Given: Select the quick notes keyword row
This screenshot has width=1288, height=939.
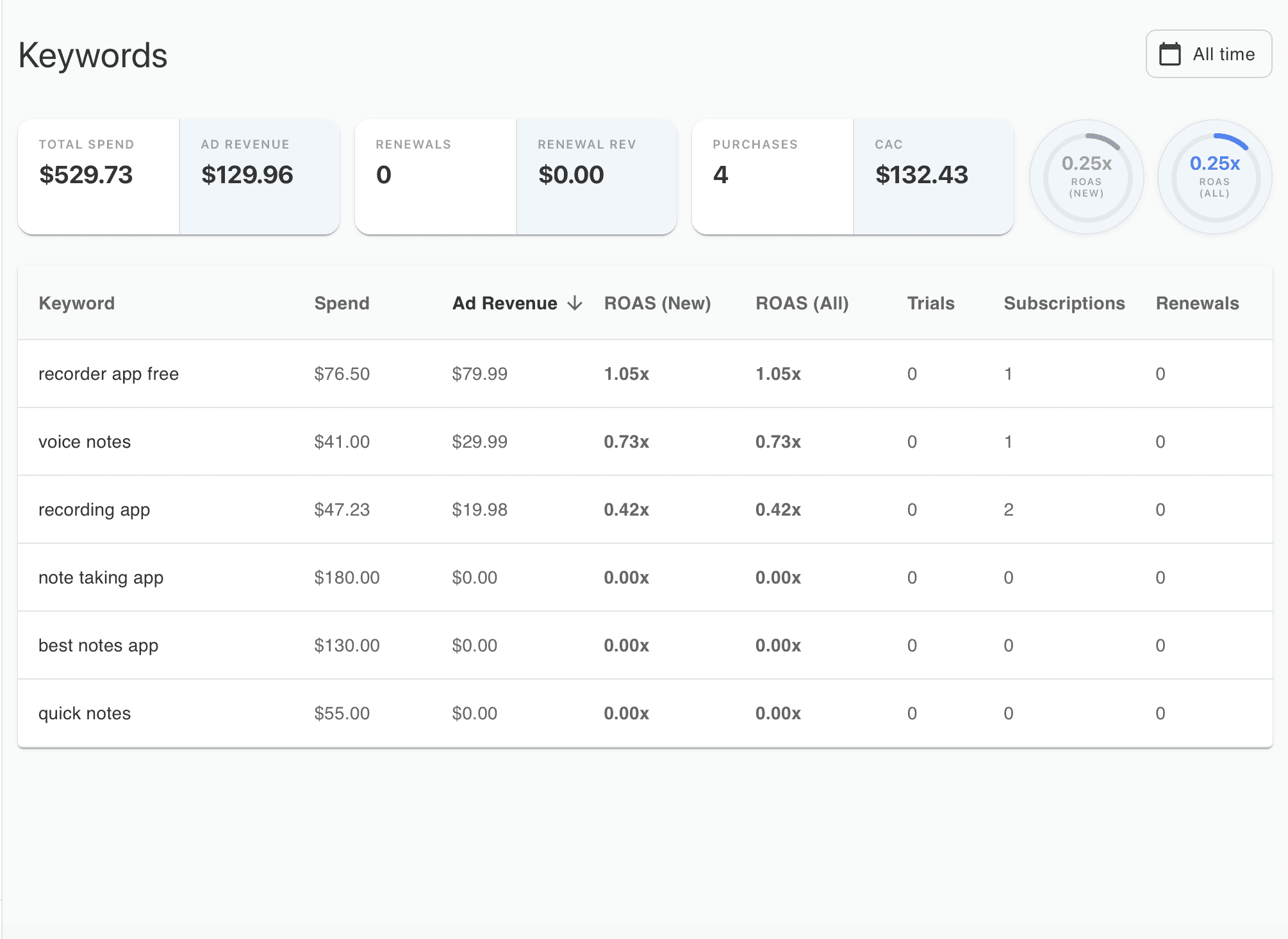Looking at the screenshot, I should (x=85, y=713).
